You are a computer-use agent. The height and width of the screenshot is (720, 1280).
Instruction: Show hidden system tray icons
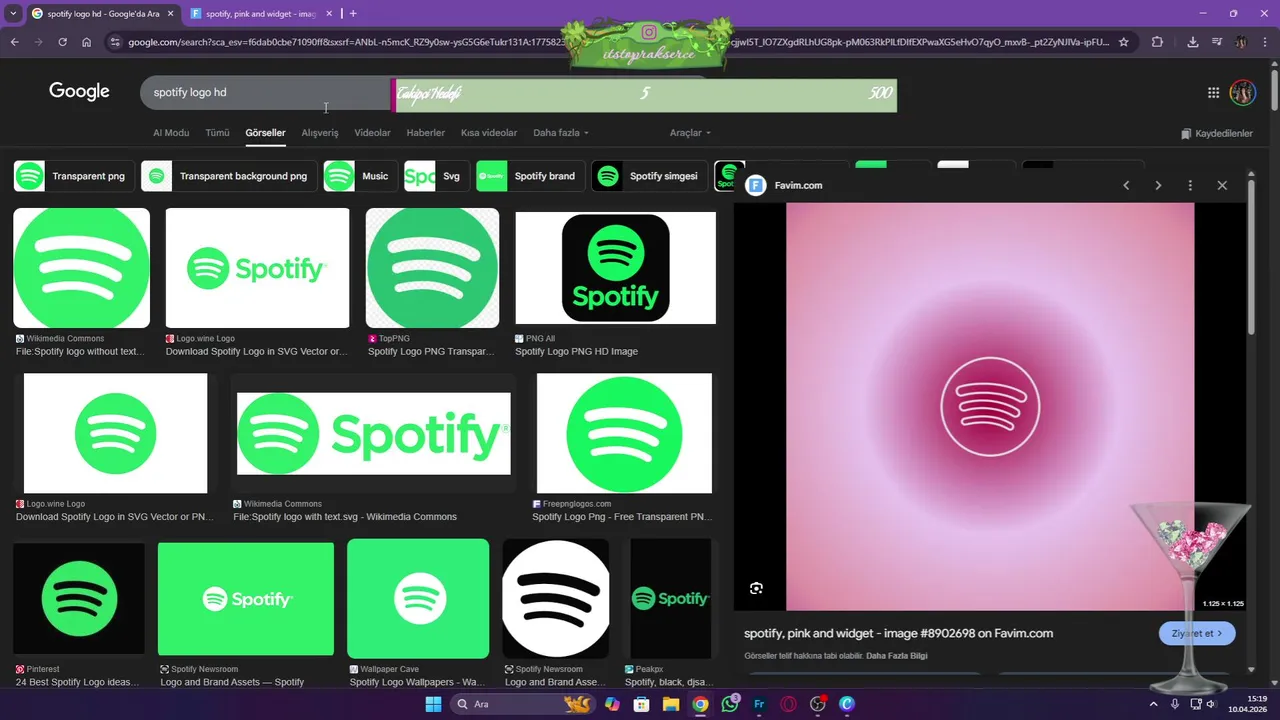[x=1153, y=704]
